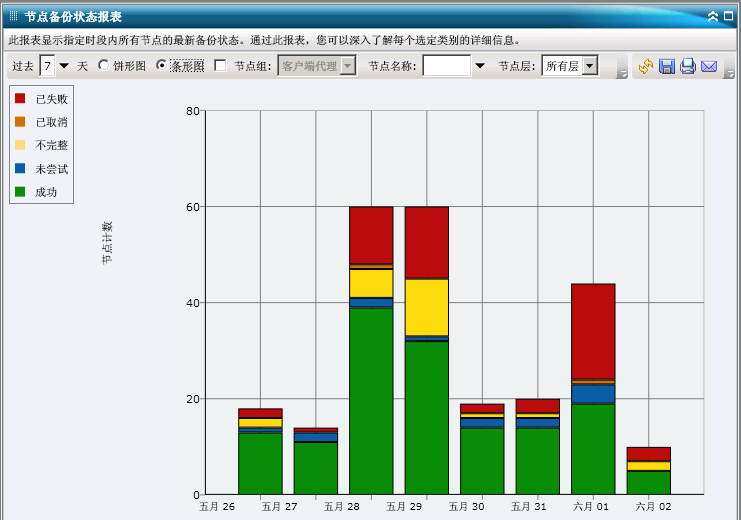Screen dimensions: 741x520
Task: Click the green success segment of 六月 02 bar
Action: point(649,483)
